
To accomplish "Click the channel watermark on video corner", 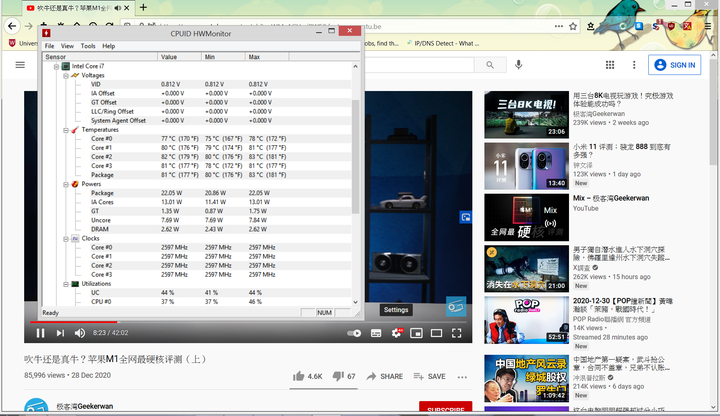I will coord(456,306).
